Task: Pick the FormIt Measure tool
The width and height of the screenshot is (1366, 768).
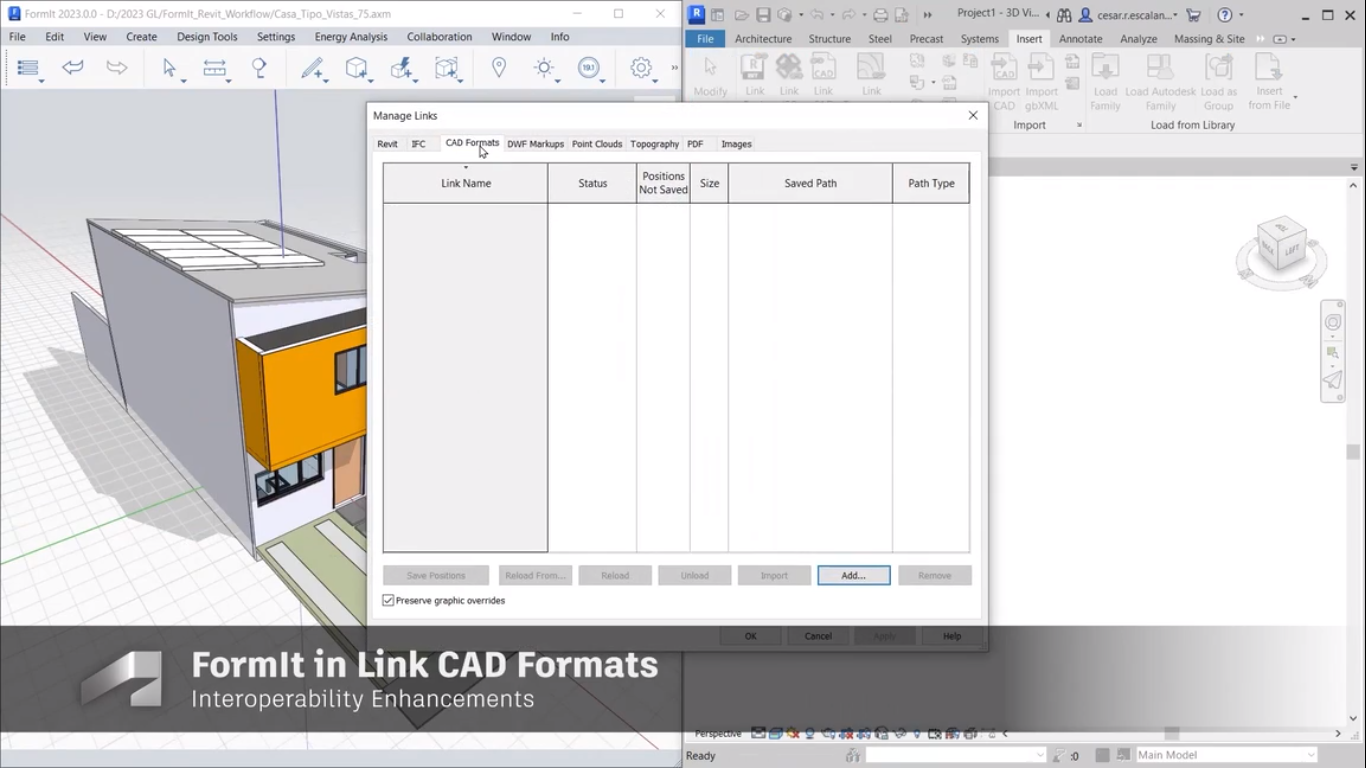Action: (x=214, y=67)
